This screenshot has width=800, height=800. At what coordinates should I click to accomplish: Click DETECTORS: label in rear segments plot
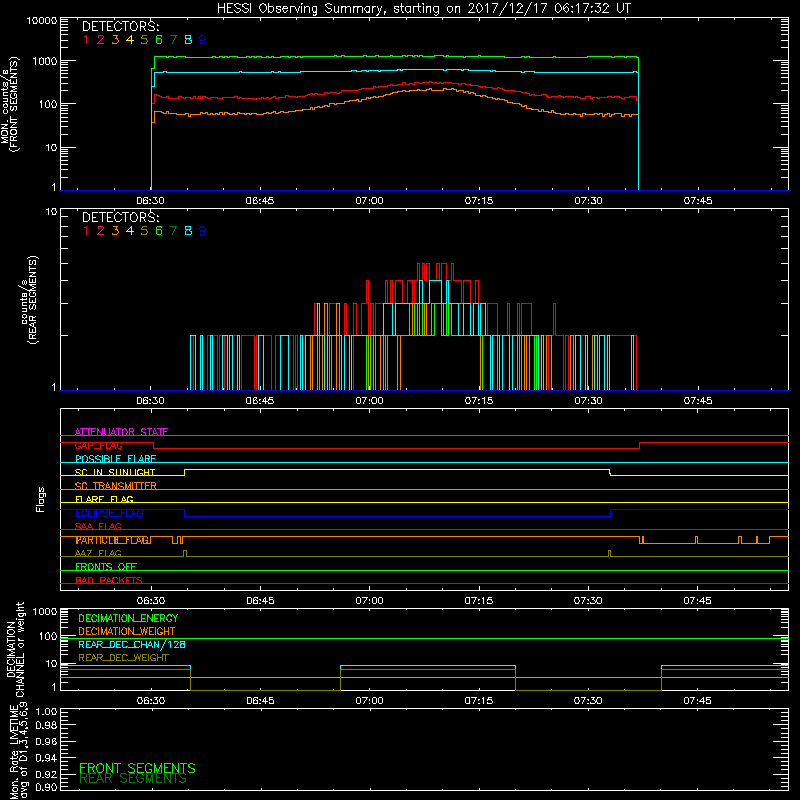[x=120, y=217]
